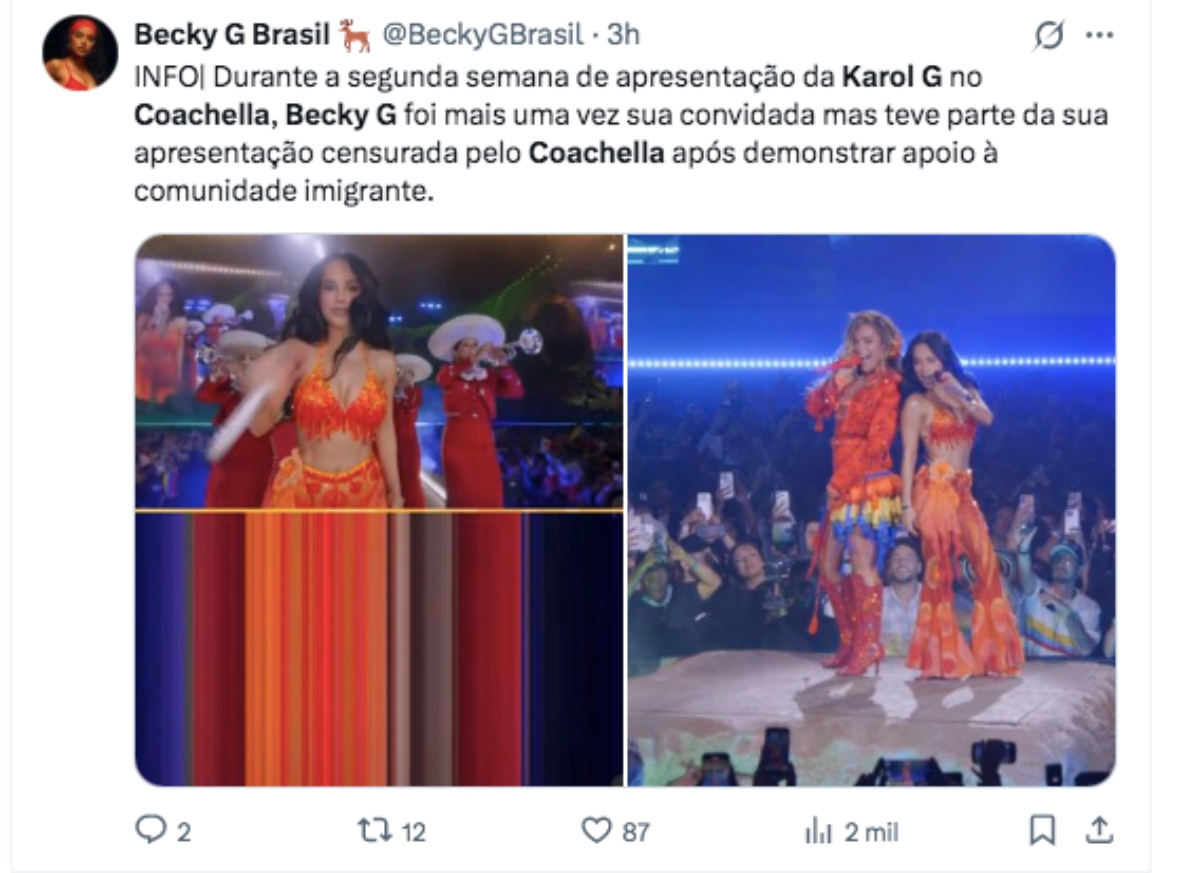Toggle the like heart on the tweet
Image resolution: width=1200 pixels, height=873 pixels.
click(598, 828)
